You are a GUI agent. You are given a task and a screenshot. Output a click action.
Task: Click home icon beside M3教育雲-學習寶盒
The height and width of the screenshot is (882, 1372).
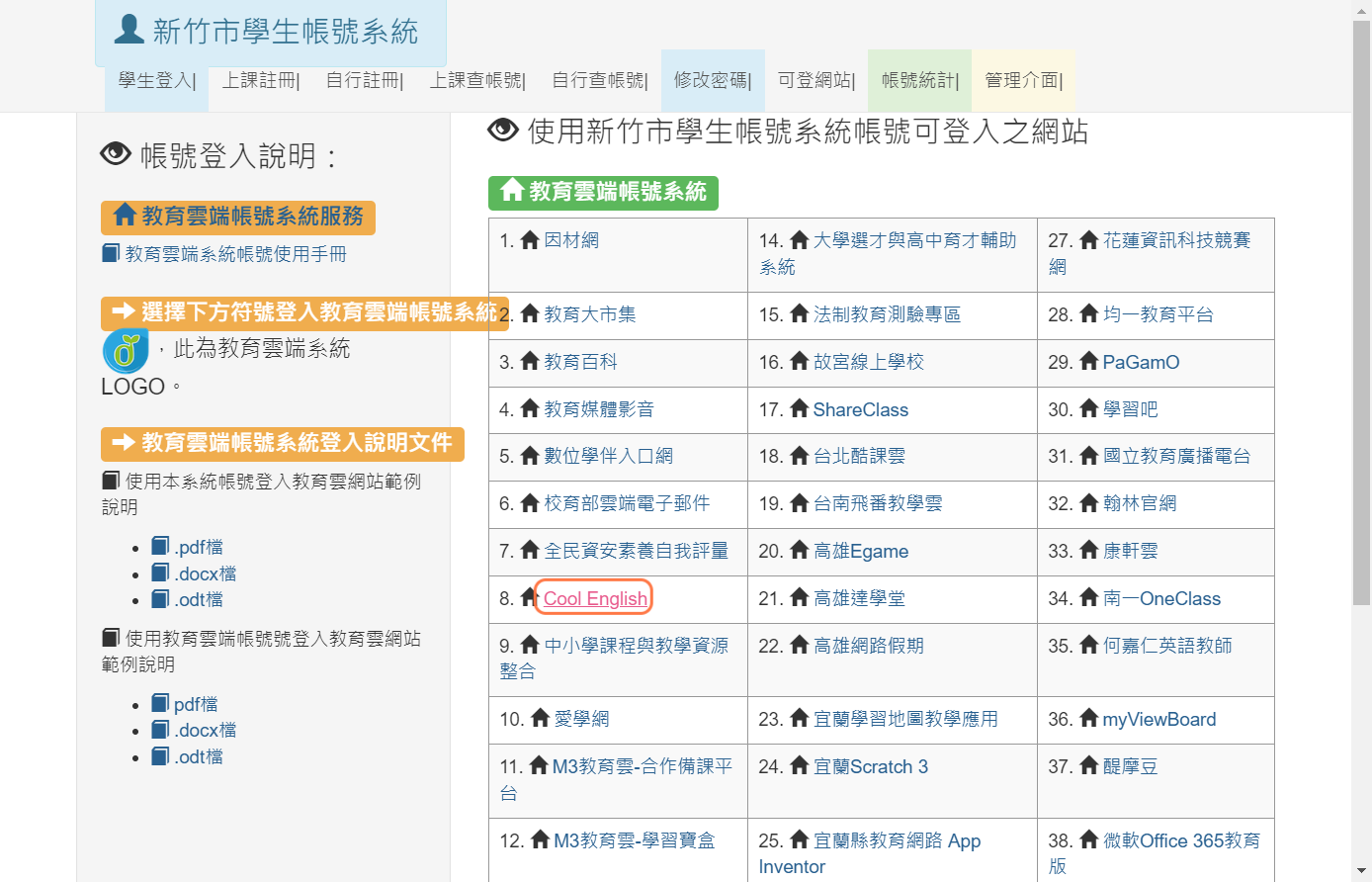pyautogui.click(x=540, y=839)
